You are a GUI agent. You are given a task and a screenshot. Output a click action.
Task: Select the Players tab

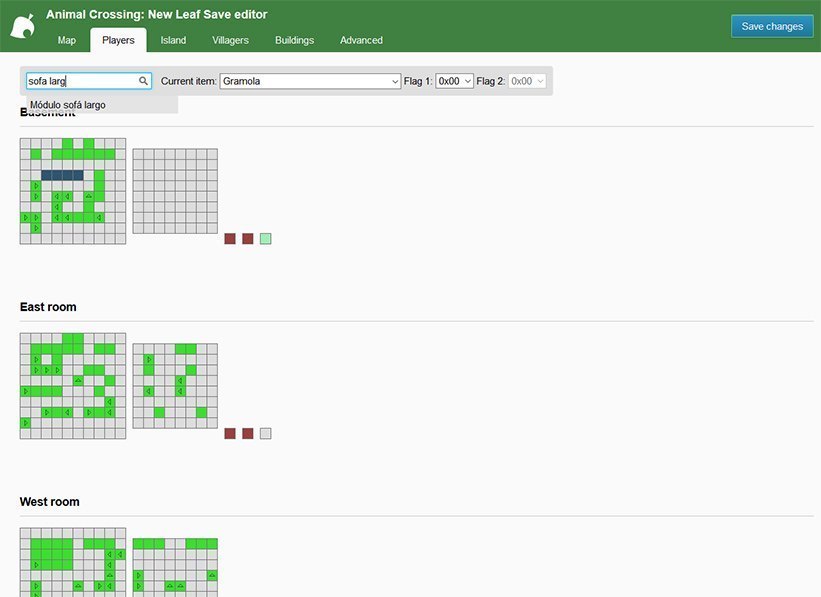[118, 40]
